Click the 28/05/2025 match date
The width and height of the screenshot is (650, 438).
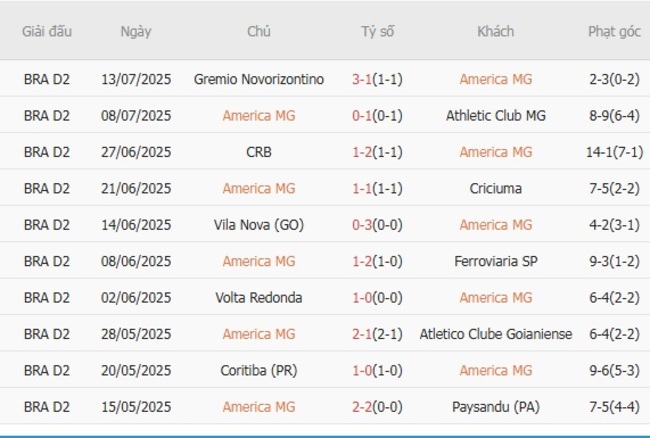[x=136, y=334]
